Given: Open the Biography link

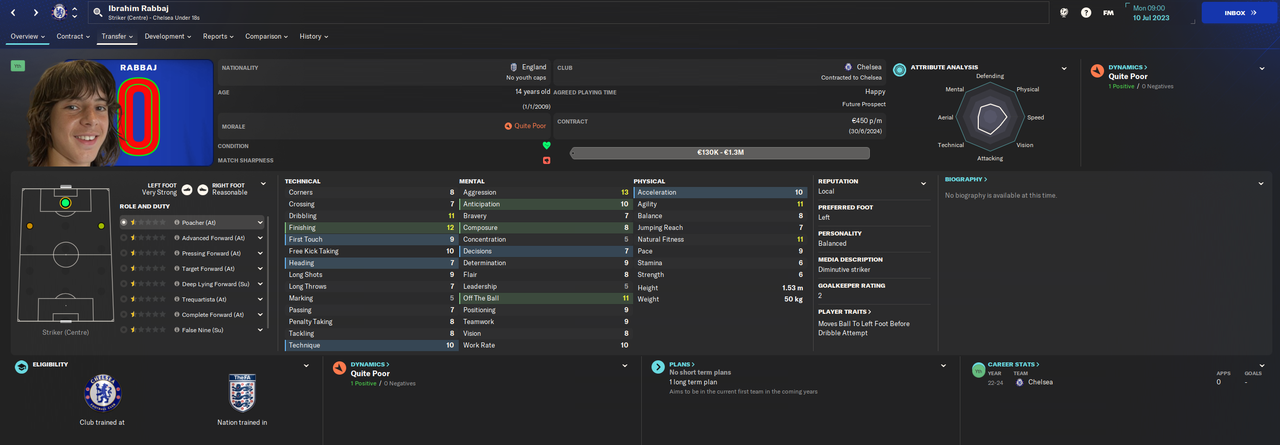Looking at the screenshot, I should (x=966, y=179).
